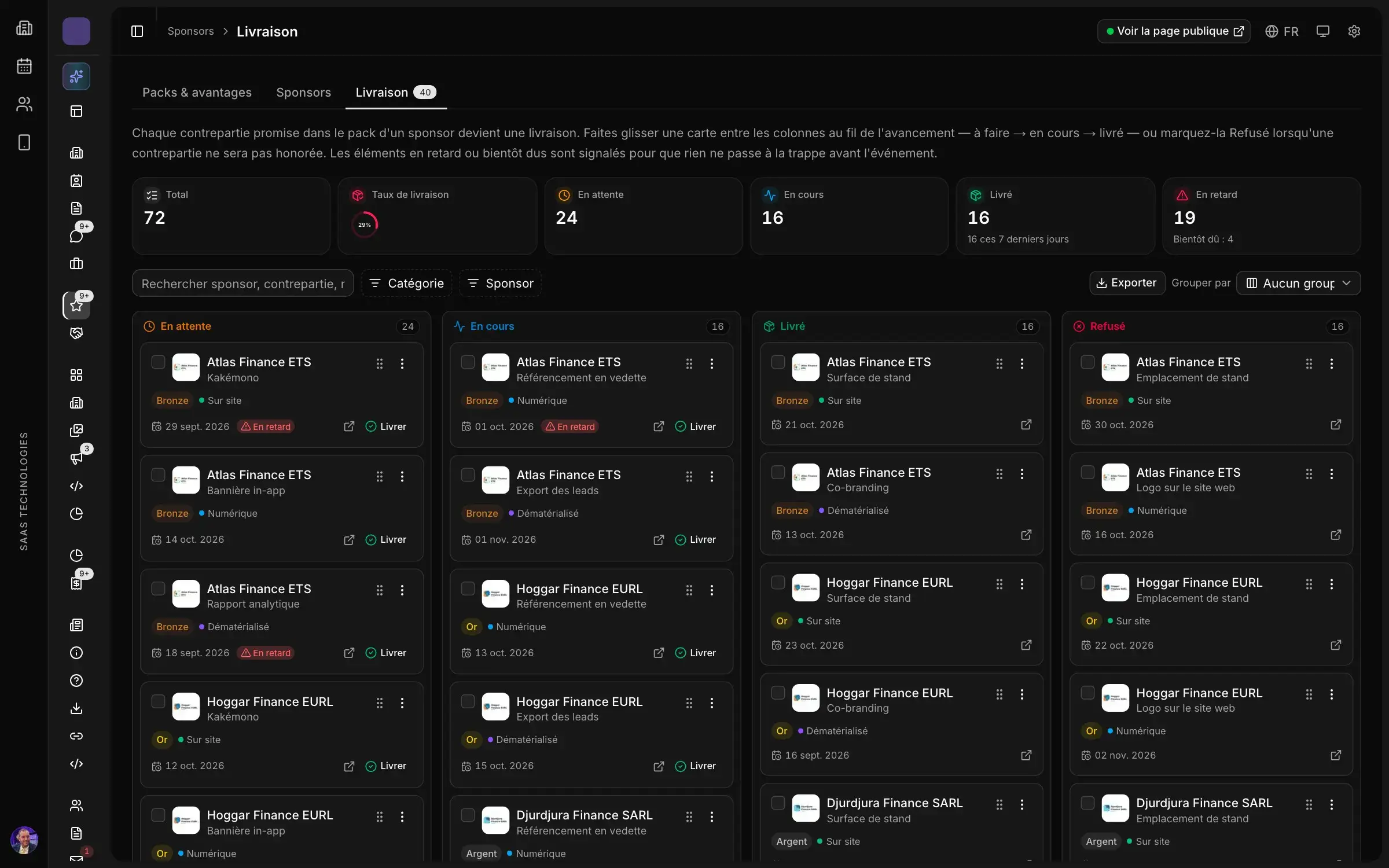
Task: Expand the Aucun groupe grouping dropdown
Action: pyautogui.click(x=1298, y=283)
